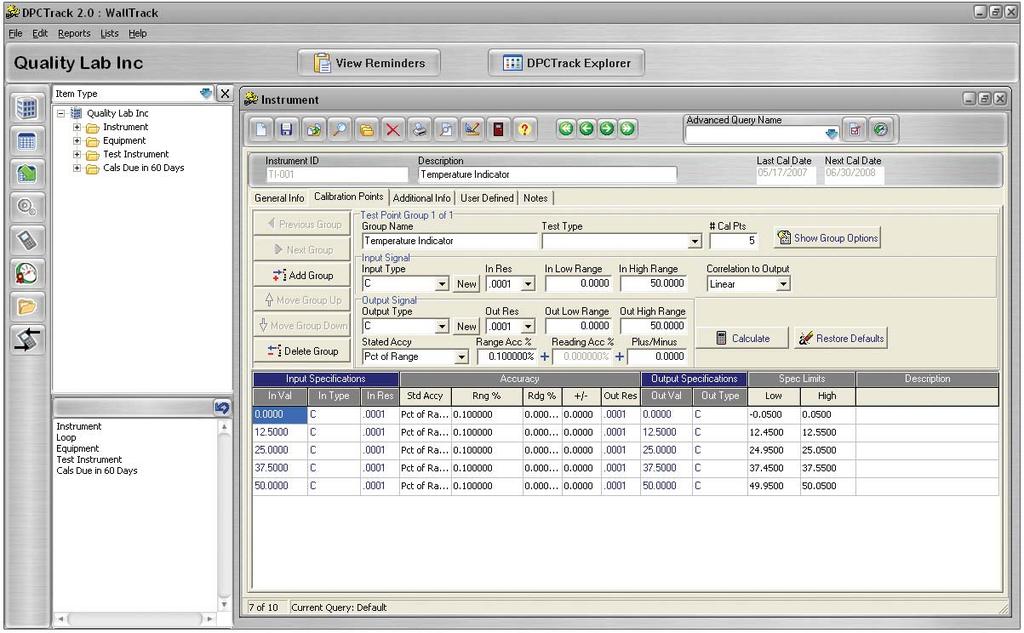Screen dimensions: 1024x633
Task: Click the calibrator transfer arrows sidebar icon
Action: coord(27,340)
